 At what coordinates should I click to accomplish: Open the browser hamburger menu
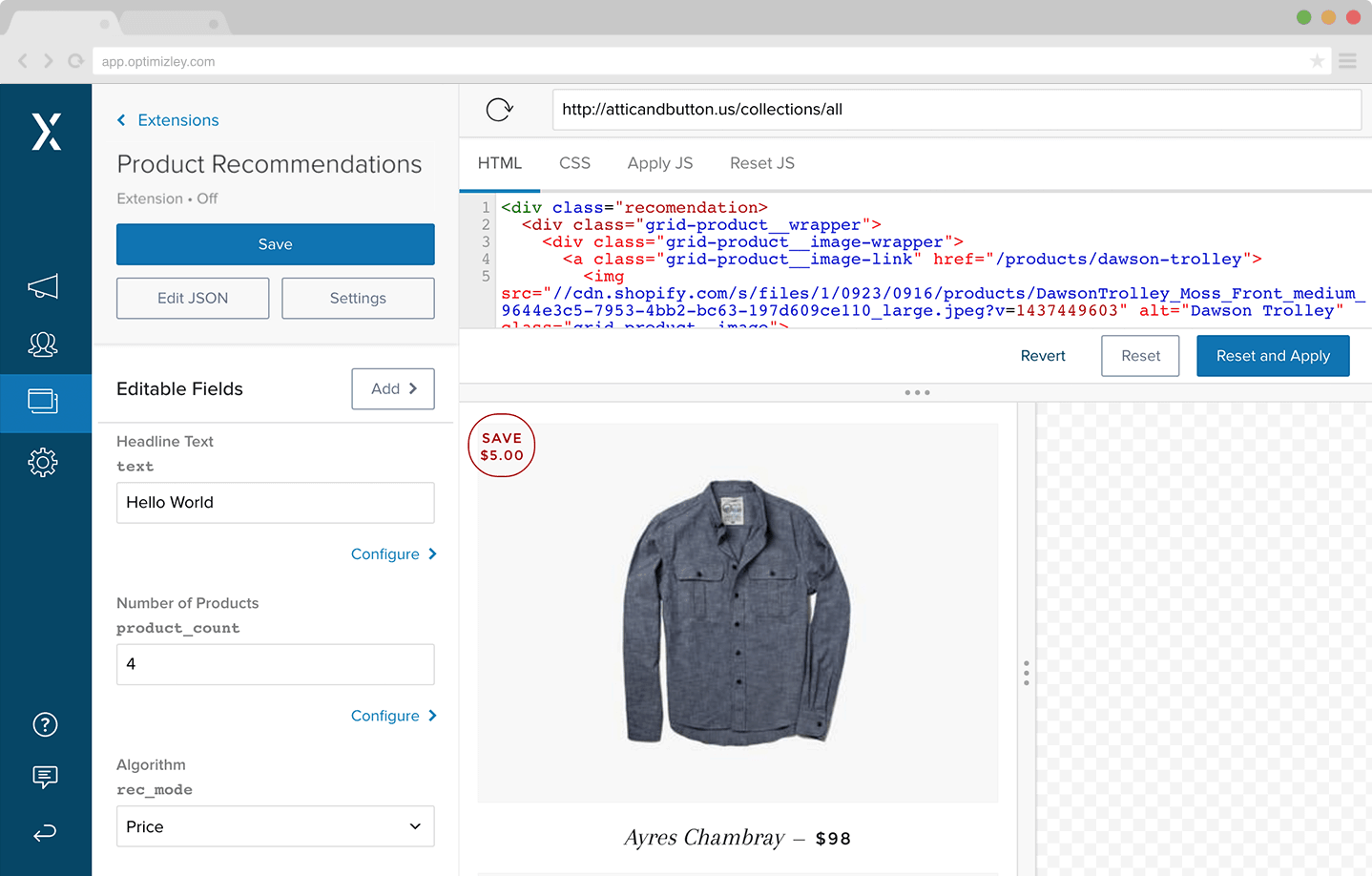tap(1347, 61)
